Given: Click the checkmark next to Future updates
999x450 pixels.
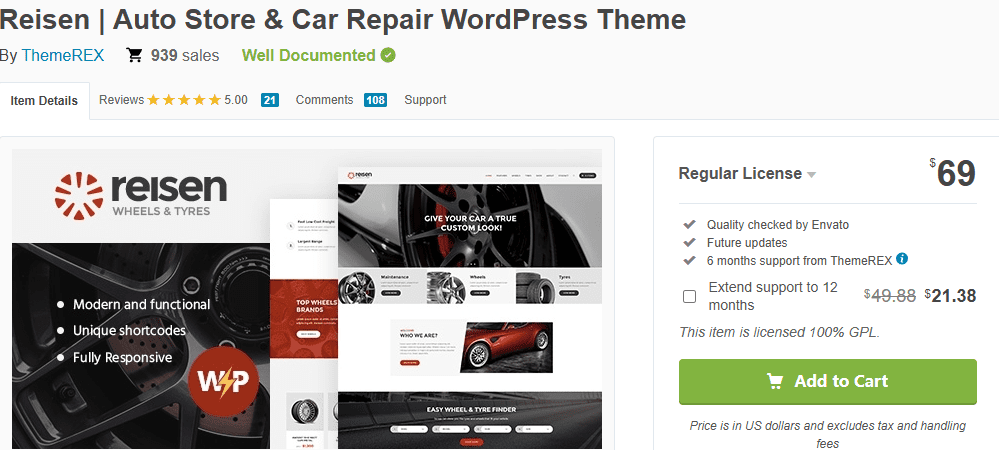Looking at the screenshot, I should (x=689, y=242).
